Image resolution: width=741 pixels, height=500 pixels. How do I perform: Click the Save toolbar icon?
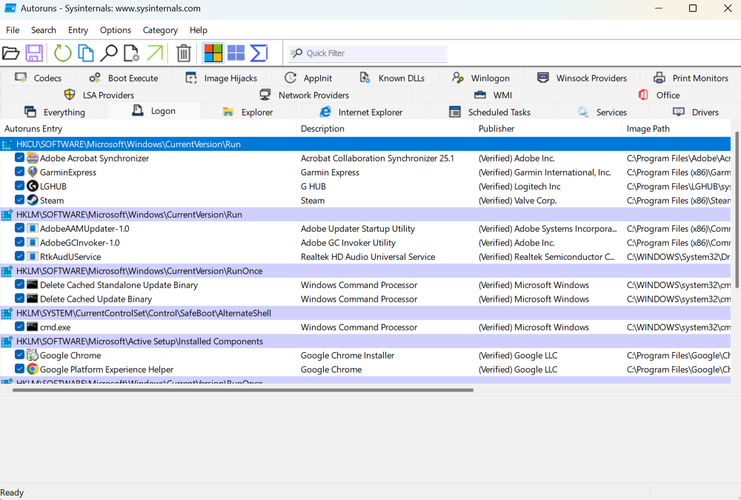(34, 53)
